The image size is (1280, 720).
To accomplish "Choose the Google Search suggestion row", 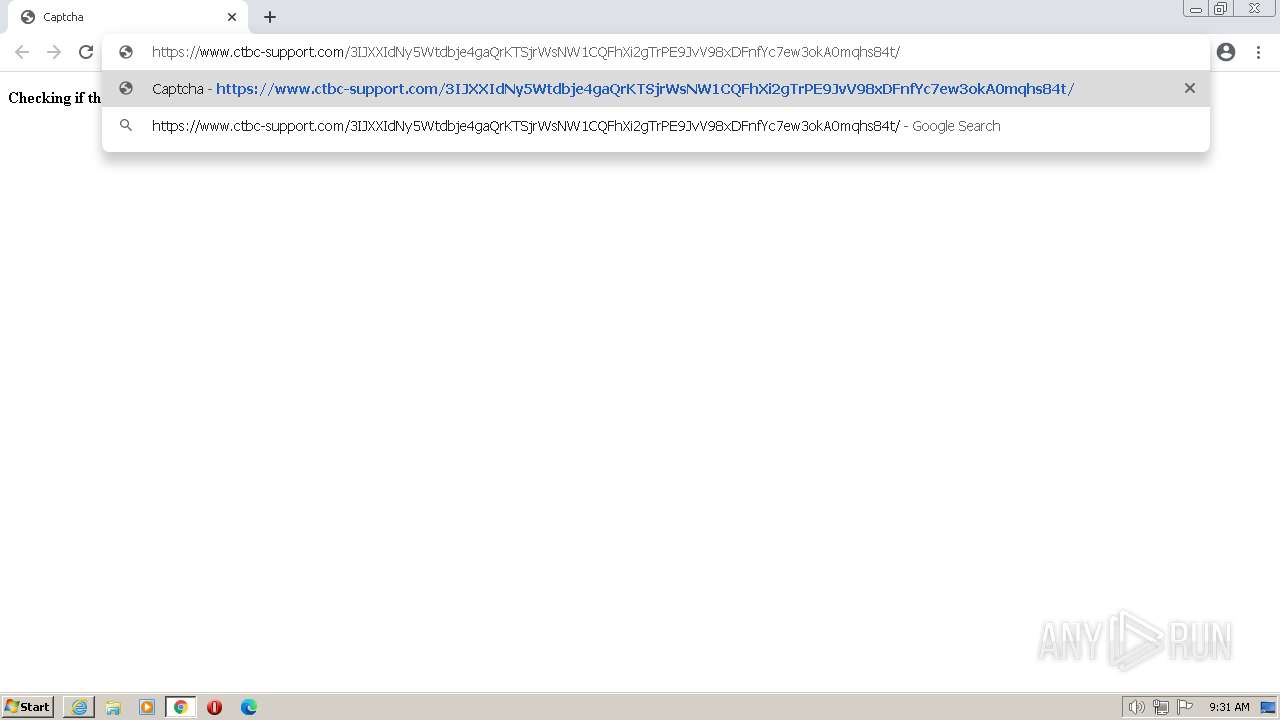I will (x=656, y=126).
